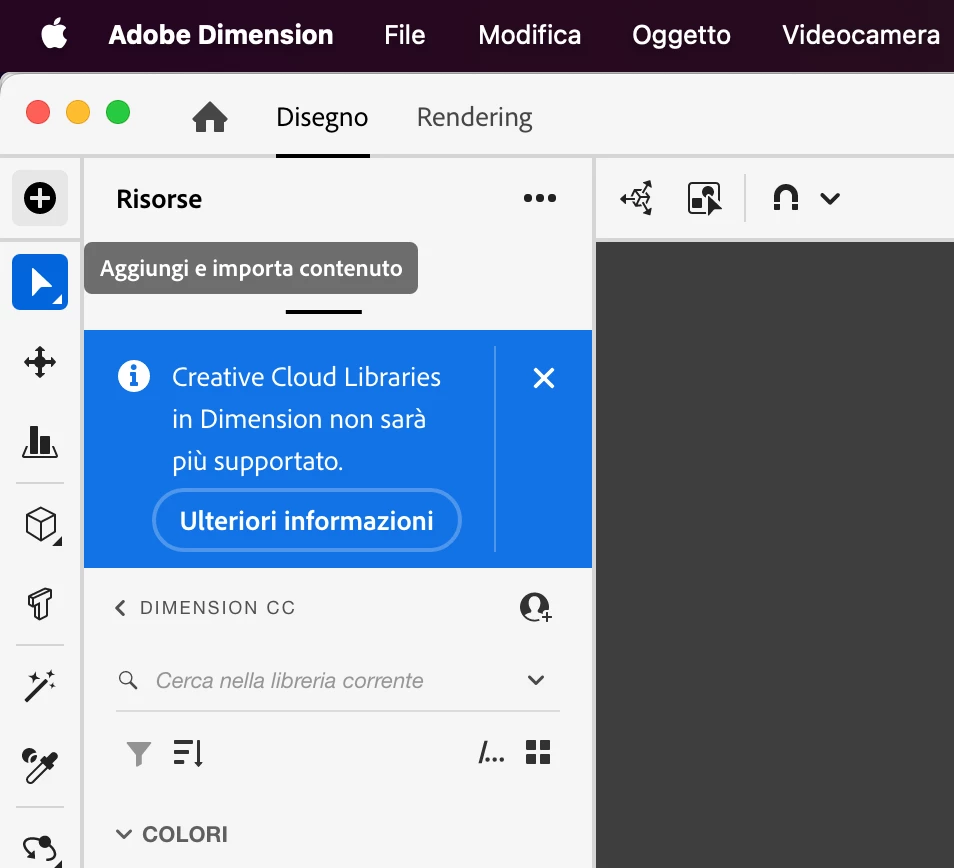Open the Apple menu

click(x=54, y=33)
